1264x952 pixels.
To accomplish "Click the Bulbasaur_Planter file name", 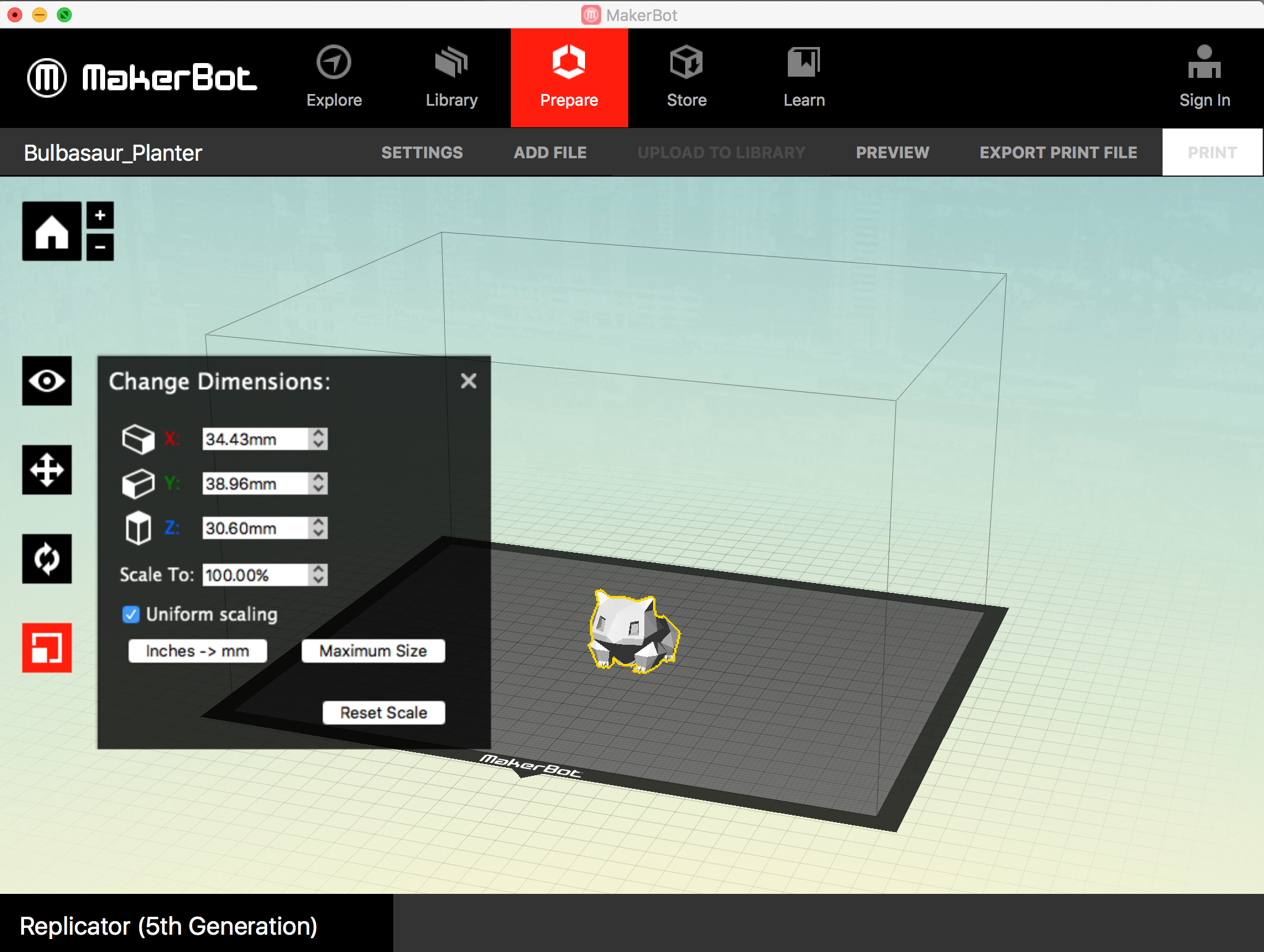I will [113, 153].
